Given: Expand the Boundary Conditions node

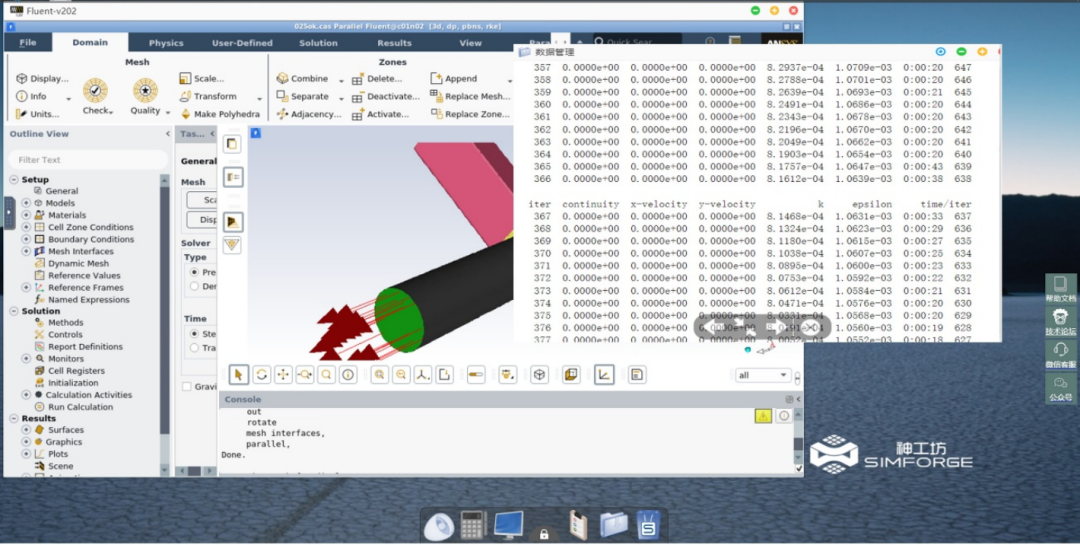Looking at the screenshot, I should pyautogui.click(x=26, y=239).
